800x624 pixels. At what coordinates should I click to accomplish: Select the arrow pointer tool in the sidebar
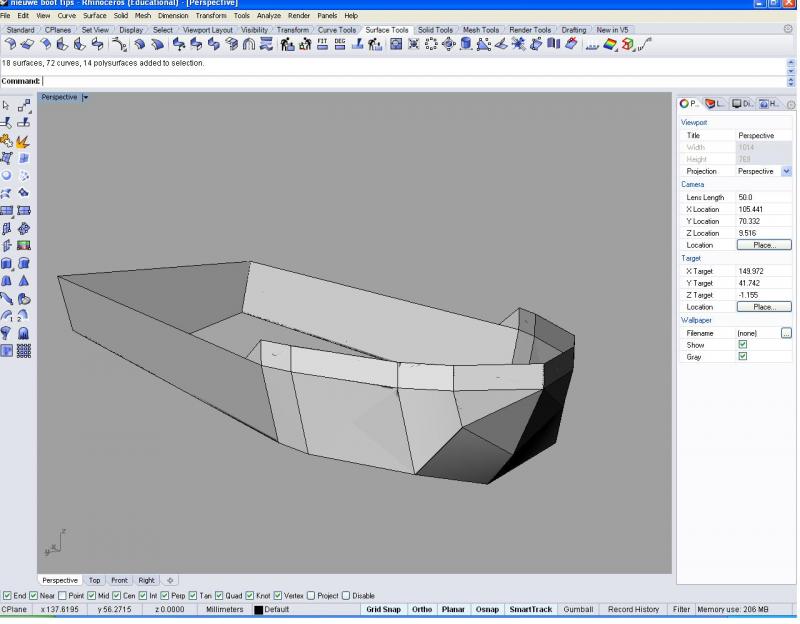point(6,106)
